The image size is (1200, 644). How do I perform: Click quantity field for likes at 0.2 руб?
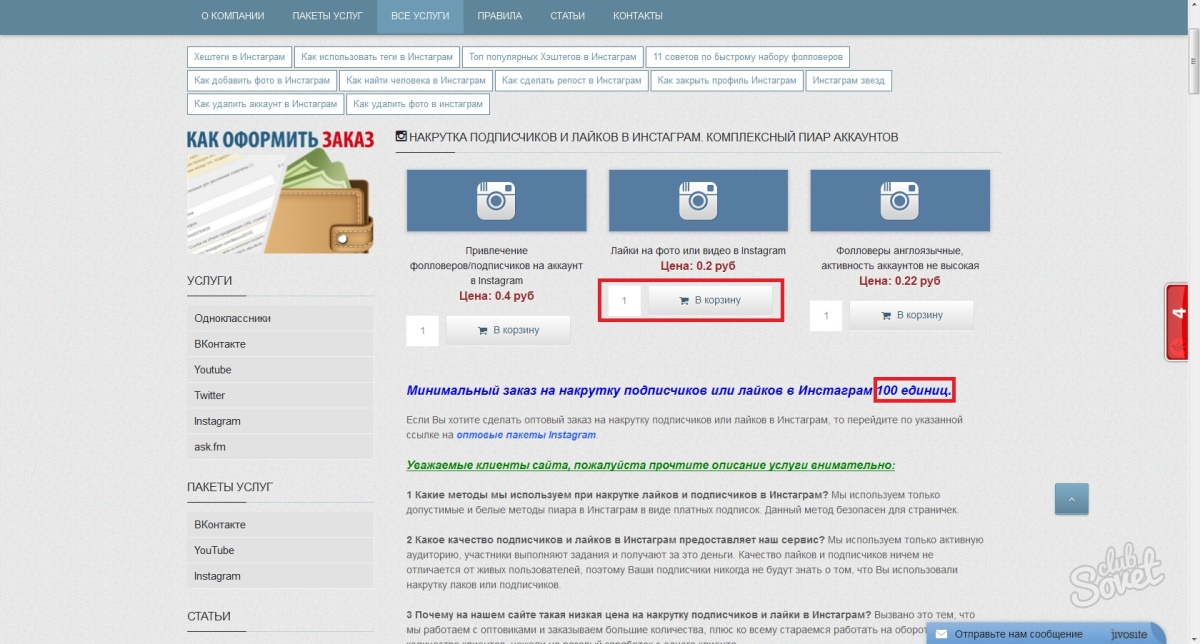(625, 300)
